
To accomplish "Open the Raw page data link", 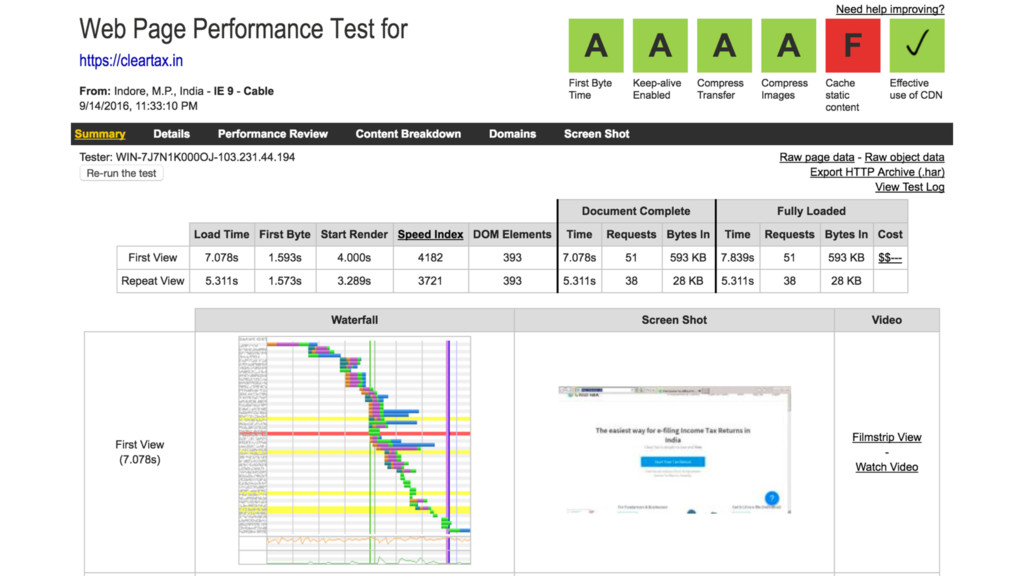I will tap(816, 157).
